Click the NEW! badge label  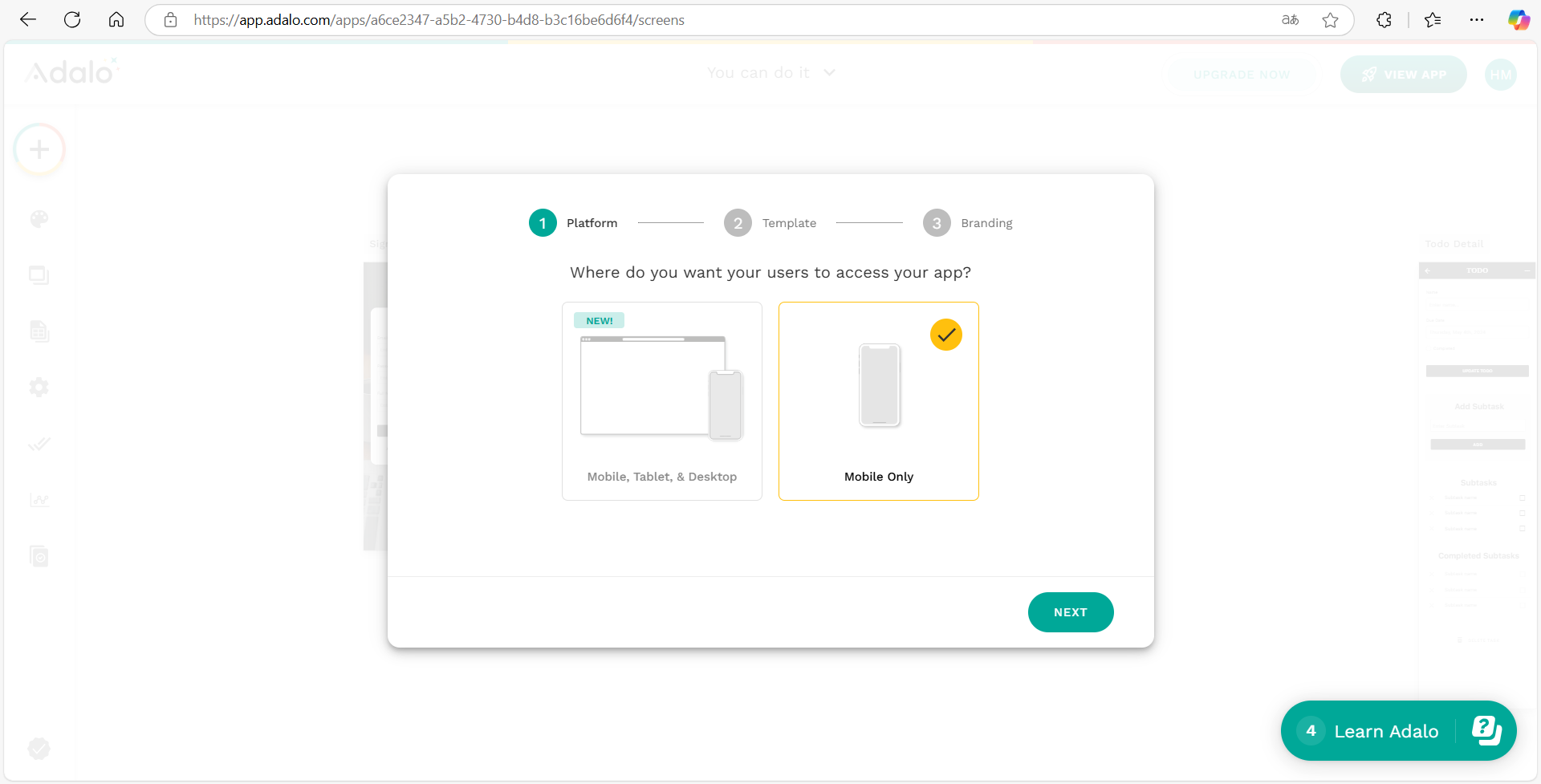click(599, 321)
